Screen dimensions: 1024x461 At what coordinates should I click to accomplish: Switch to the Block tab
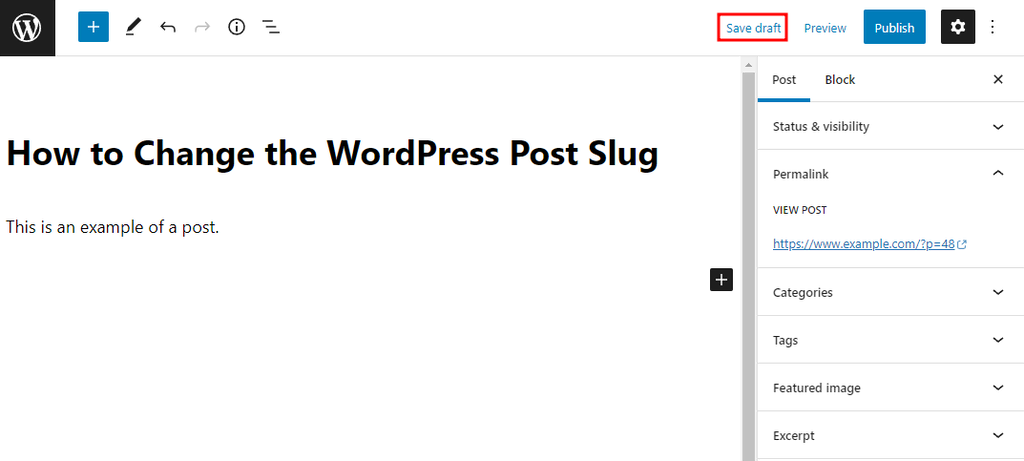tap(840, 80)
